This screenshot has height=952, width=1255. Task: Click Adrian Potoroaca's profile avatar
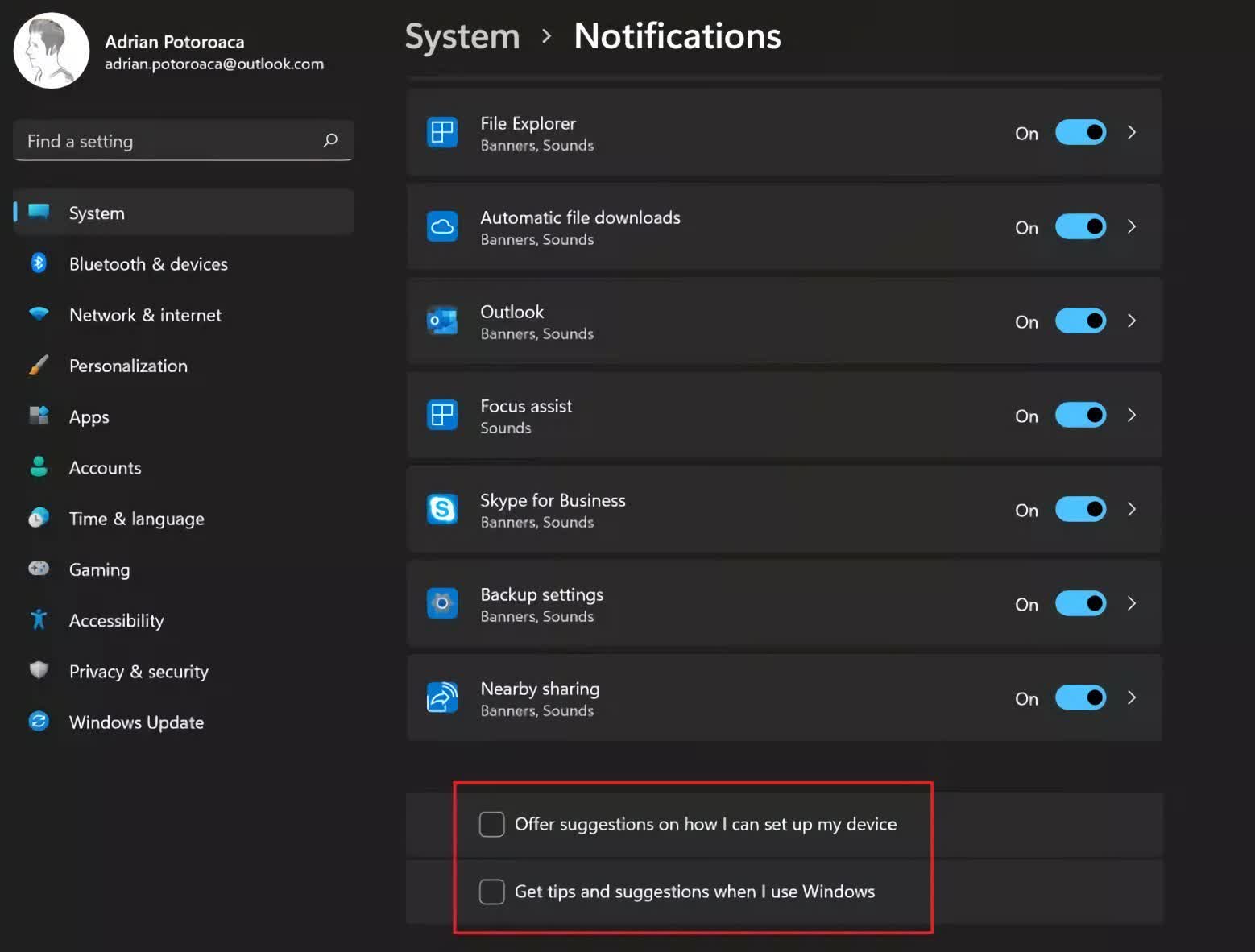coord(52,50)
